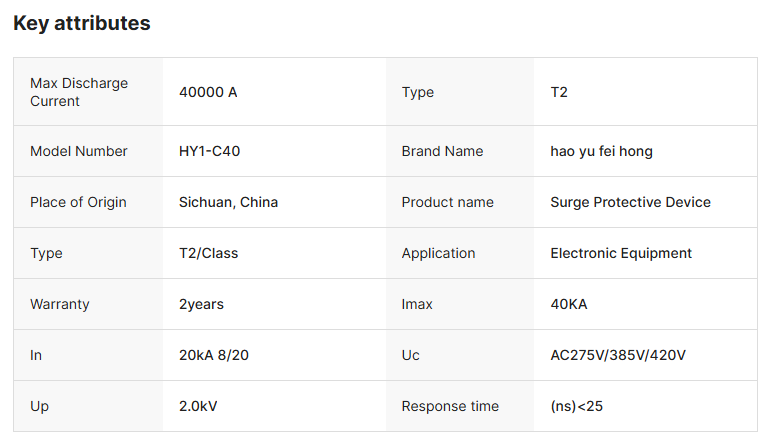Select the "HY1-C40" model value

[x=209, y=151]
